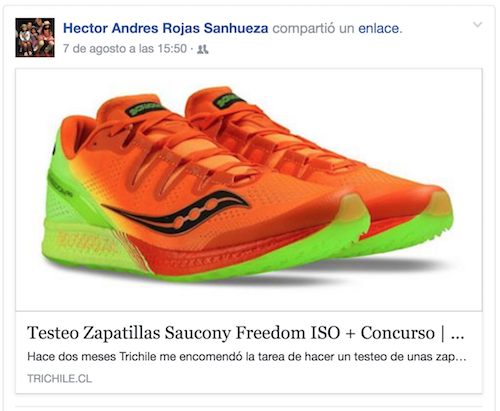Click the black Saucony wave logo on shoe
The height and width of the screenshot is (411, 500).
click(x=177, y=212)
